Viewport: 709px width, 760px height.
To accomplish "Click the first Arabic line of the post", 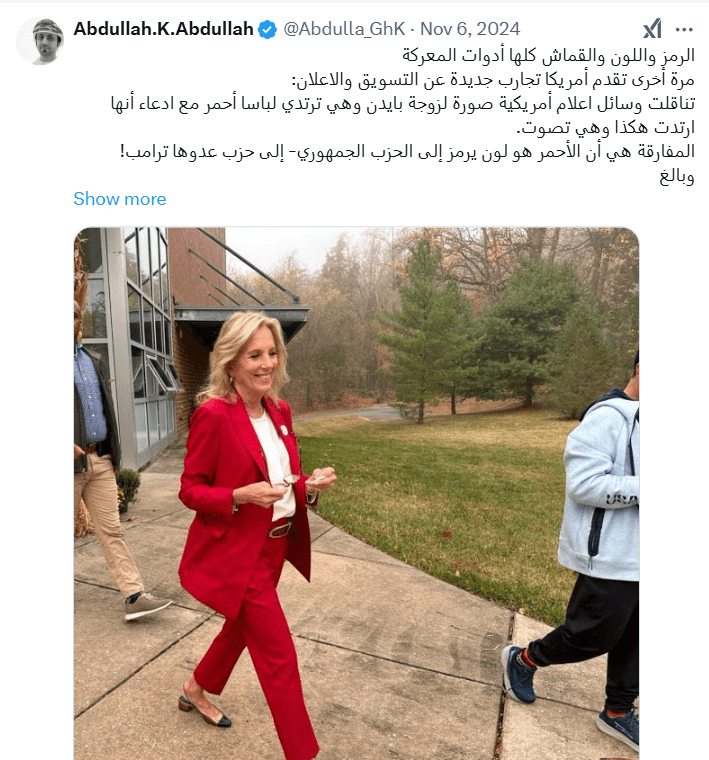I will 548,55.
